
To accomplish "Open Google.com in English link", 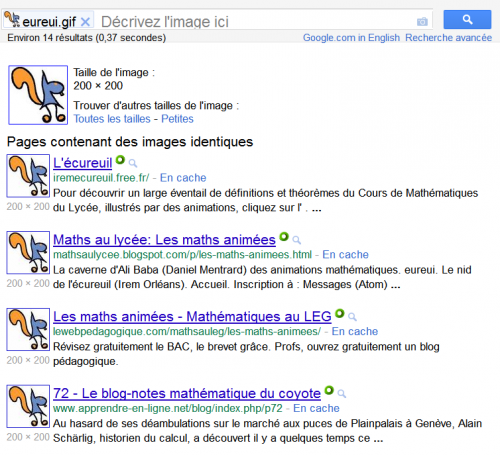I will (x=351, y=38).
